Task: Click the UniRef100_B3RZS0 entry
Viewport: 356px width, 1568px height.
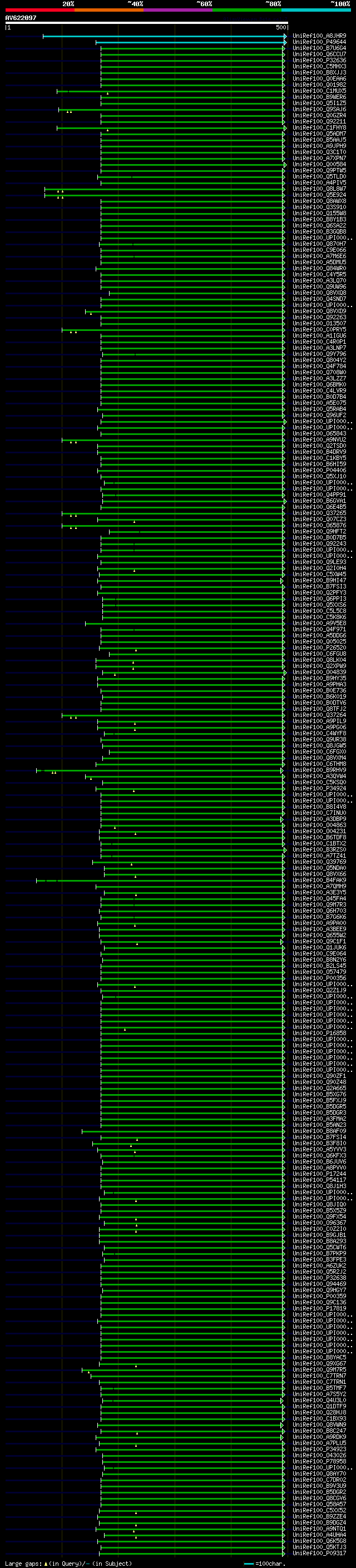Action: pyautogui.click(x=319, y=850)
